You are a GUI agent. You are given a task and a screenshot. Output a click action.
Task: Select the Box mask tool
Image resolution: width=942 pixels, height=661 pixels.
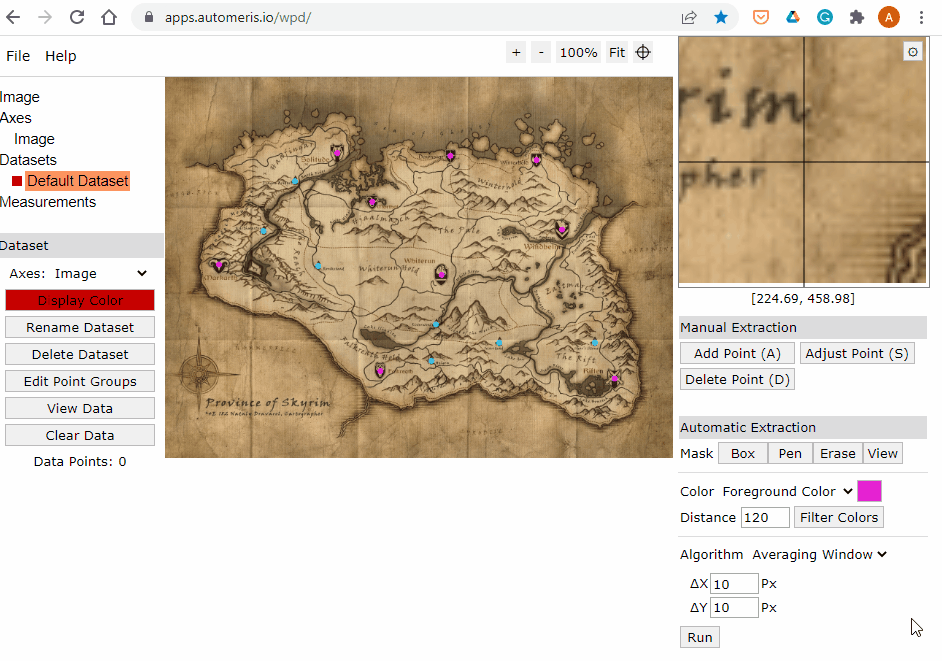click(x=743, y=453)
